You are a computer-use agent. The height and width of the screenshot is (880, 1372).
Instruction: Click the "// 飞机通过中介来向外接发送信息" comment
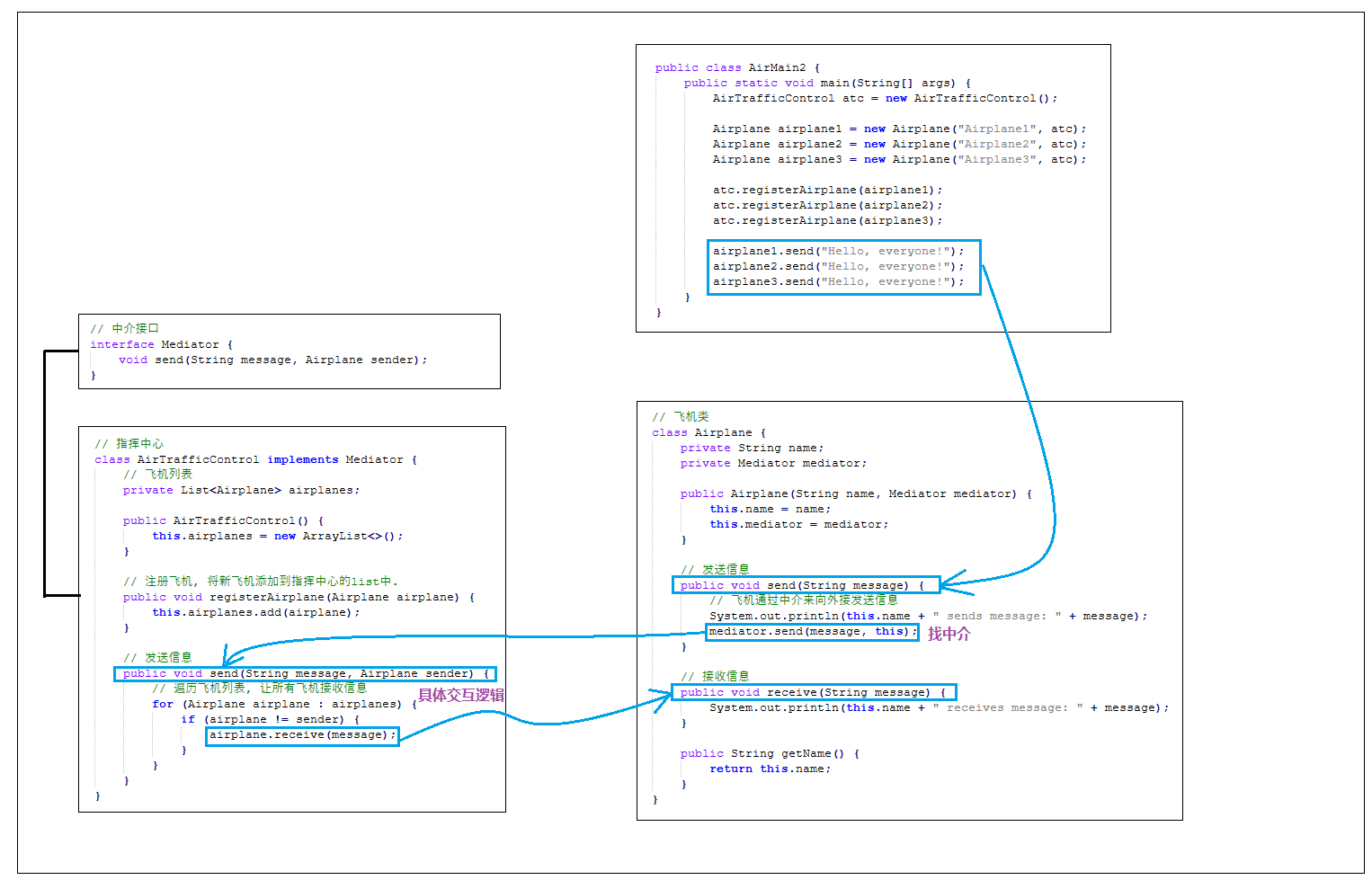pos(804,600)
